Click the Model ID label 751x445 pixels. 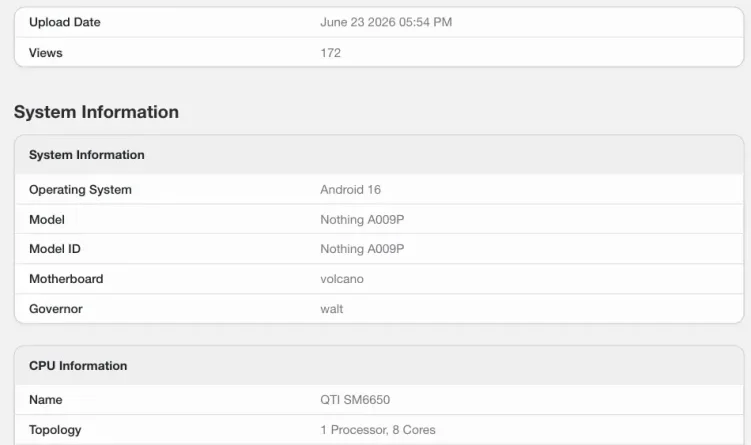pyautogui.click(x=55, y=249)
